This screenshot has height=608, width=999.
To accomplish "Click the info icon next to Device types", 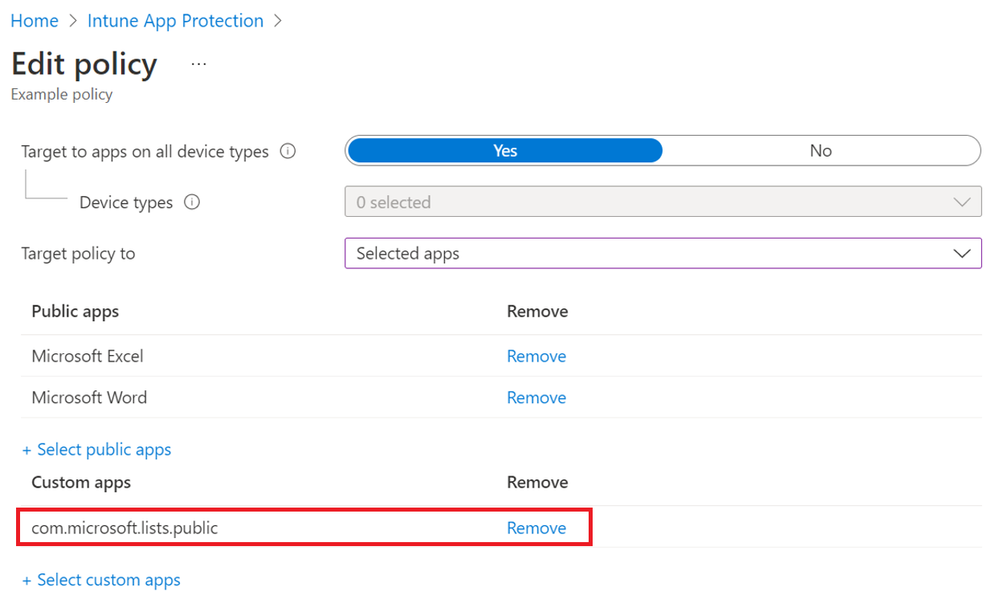I will tap(192, 202).
